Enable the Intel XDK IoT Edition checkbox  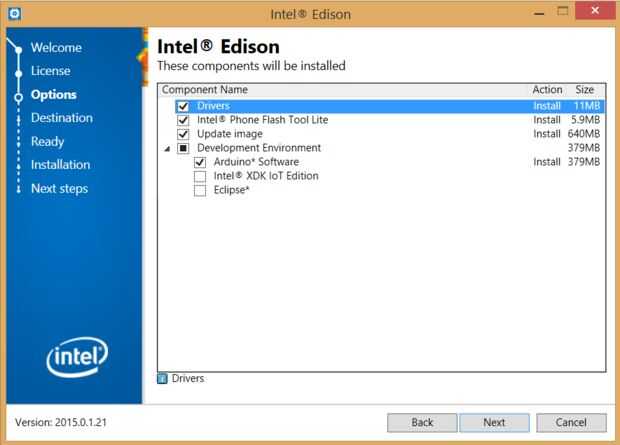coord(200,176)
